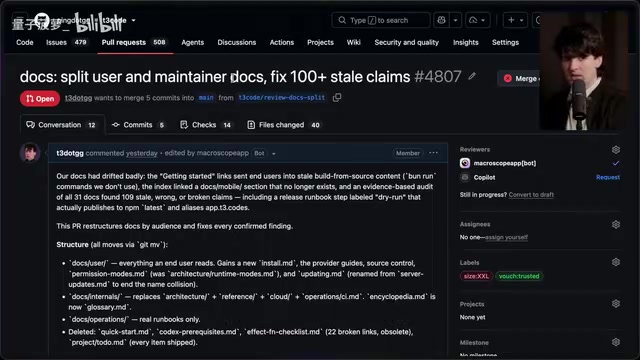Click the Open status badge
The height and width of the screenshot is (360, 640).
[x=40, y=98]
